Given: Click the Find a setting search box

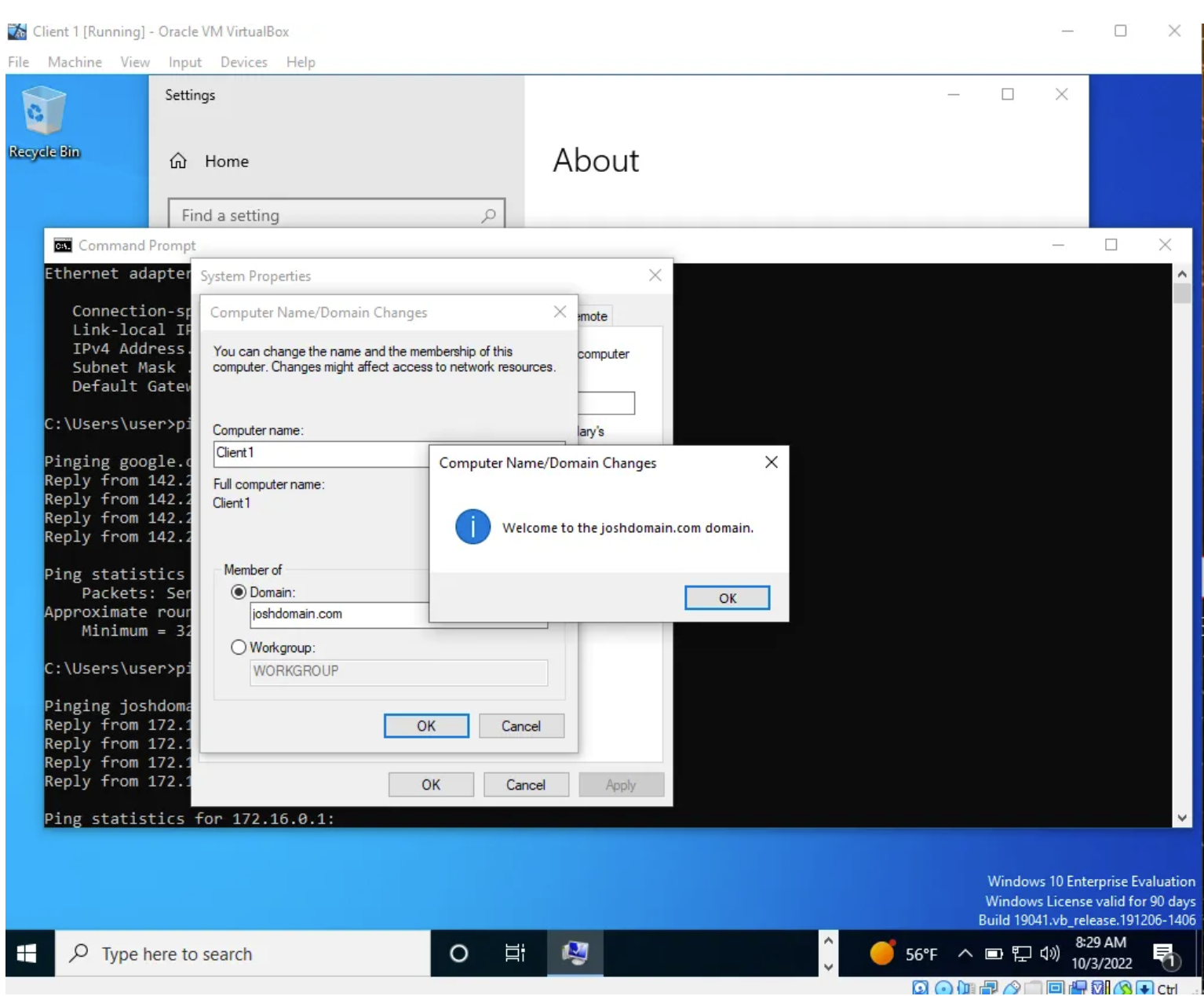Looking at the screenshot, I should coord(337,214).
